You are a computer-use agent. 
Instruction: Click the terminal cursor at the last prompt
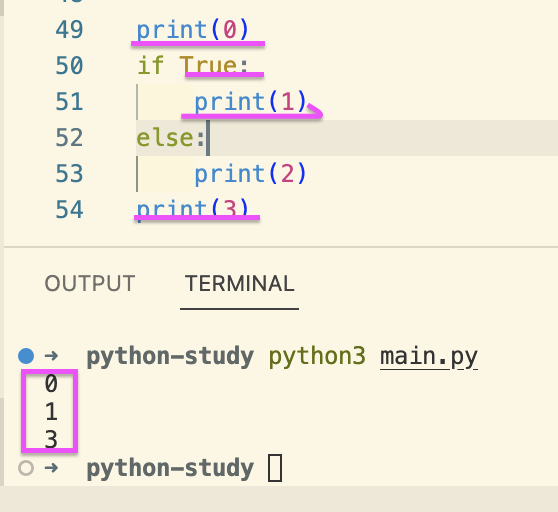[x=275, y=468]
